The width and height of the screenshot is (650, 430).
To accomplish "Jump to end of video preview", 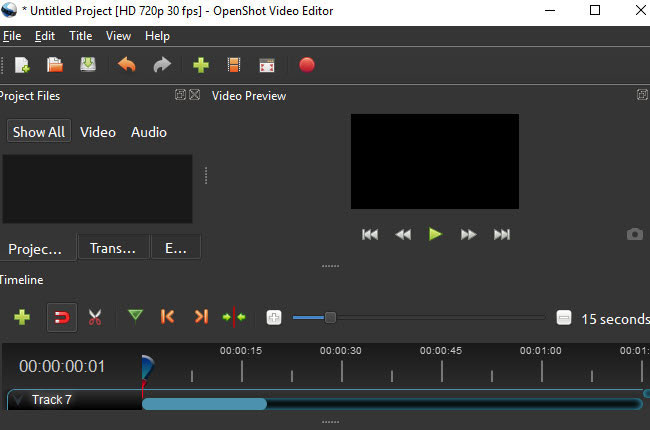I will tap(502, 235).
